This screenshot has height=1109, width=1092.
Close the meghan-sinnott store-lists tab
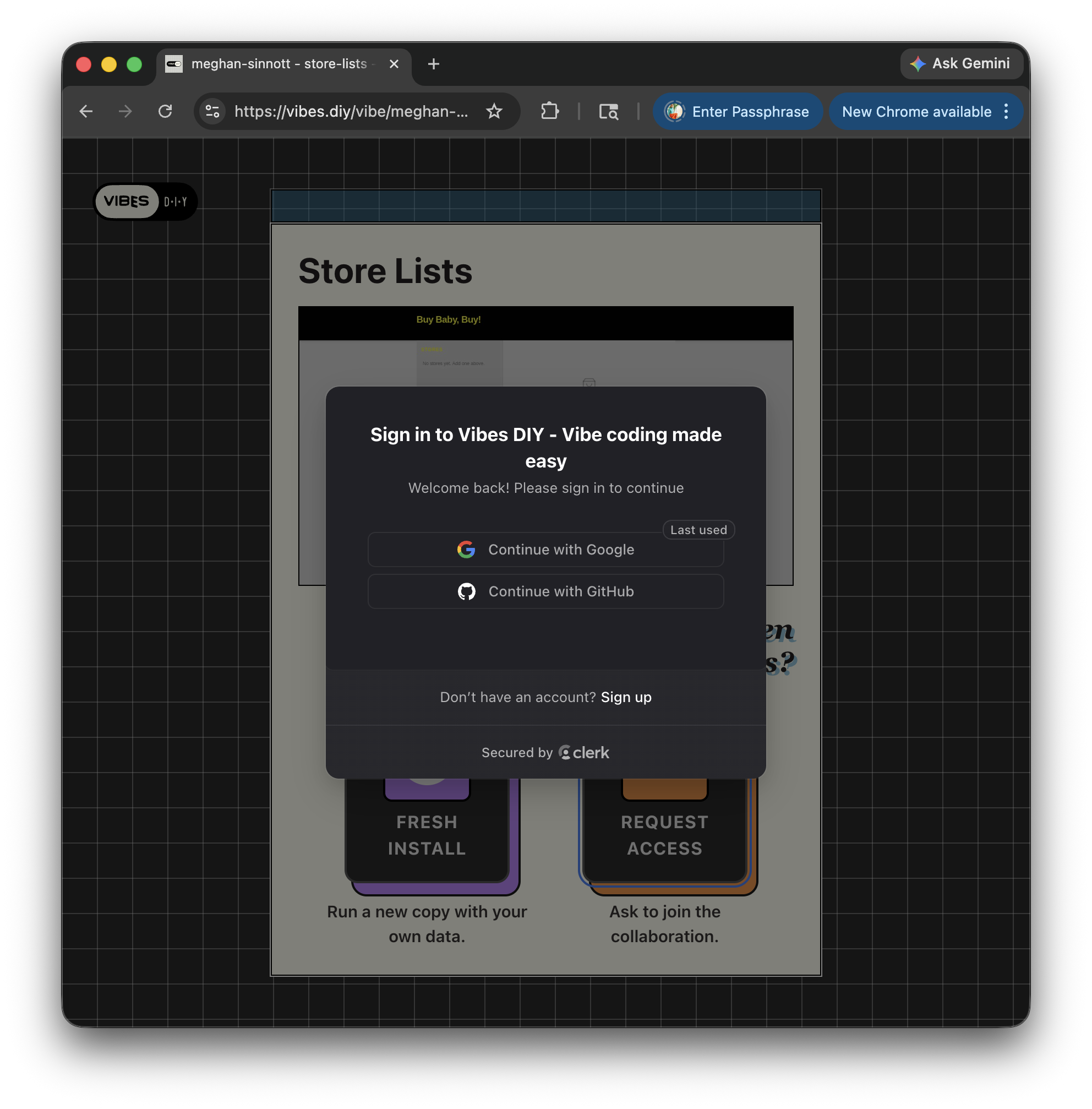[x=394, y=64]
